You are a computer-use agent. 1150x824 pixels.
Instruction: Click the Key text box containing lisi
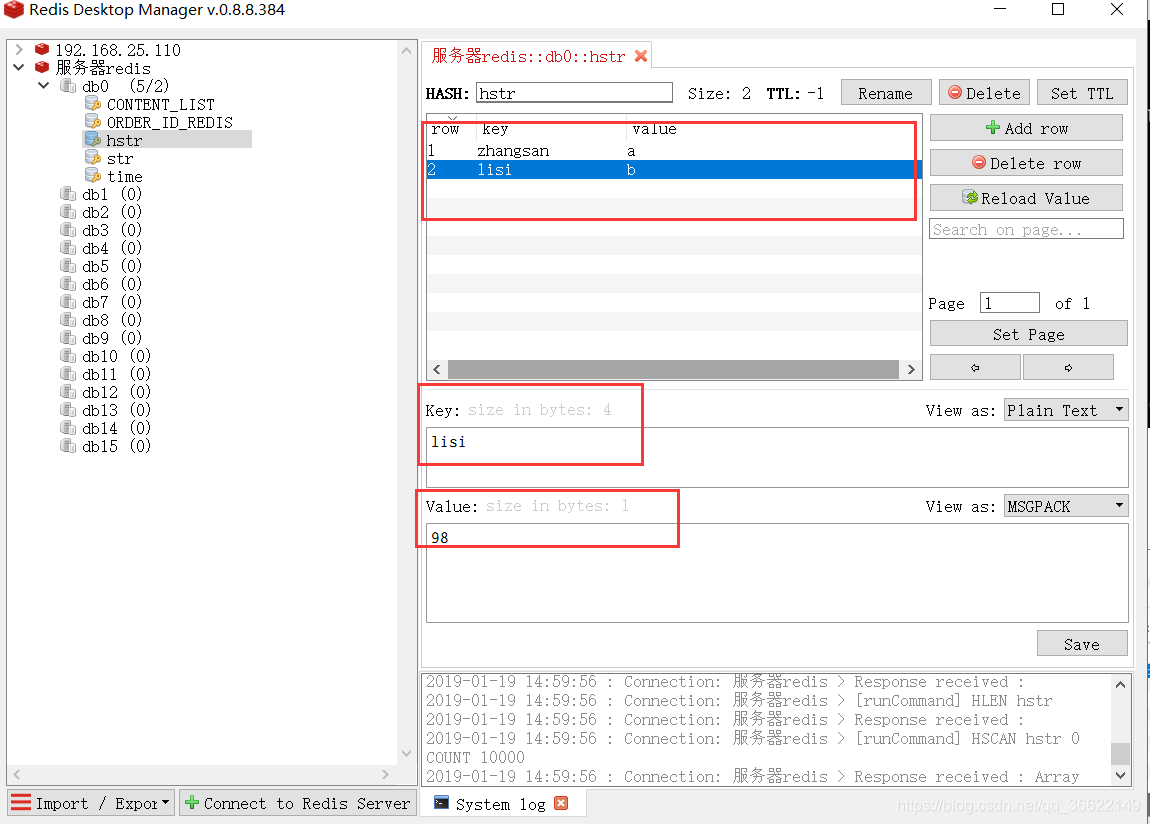[x=777, y=457]
